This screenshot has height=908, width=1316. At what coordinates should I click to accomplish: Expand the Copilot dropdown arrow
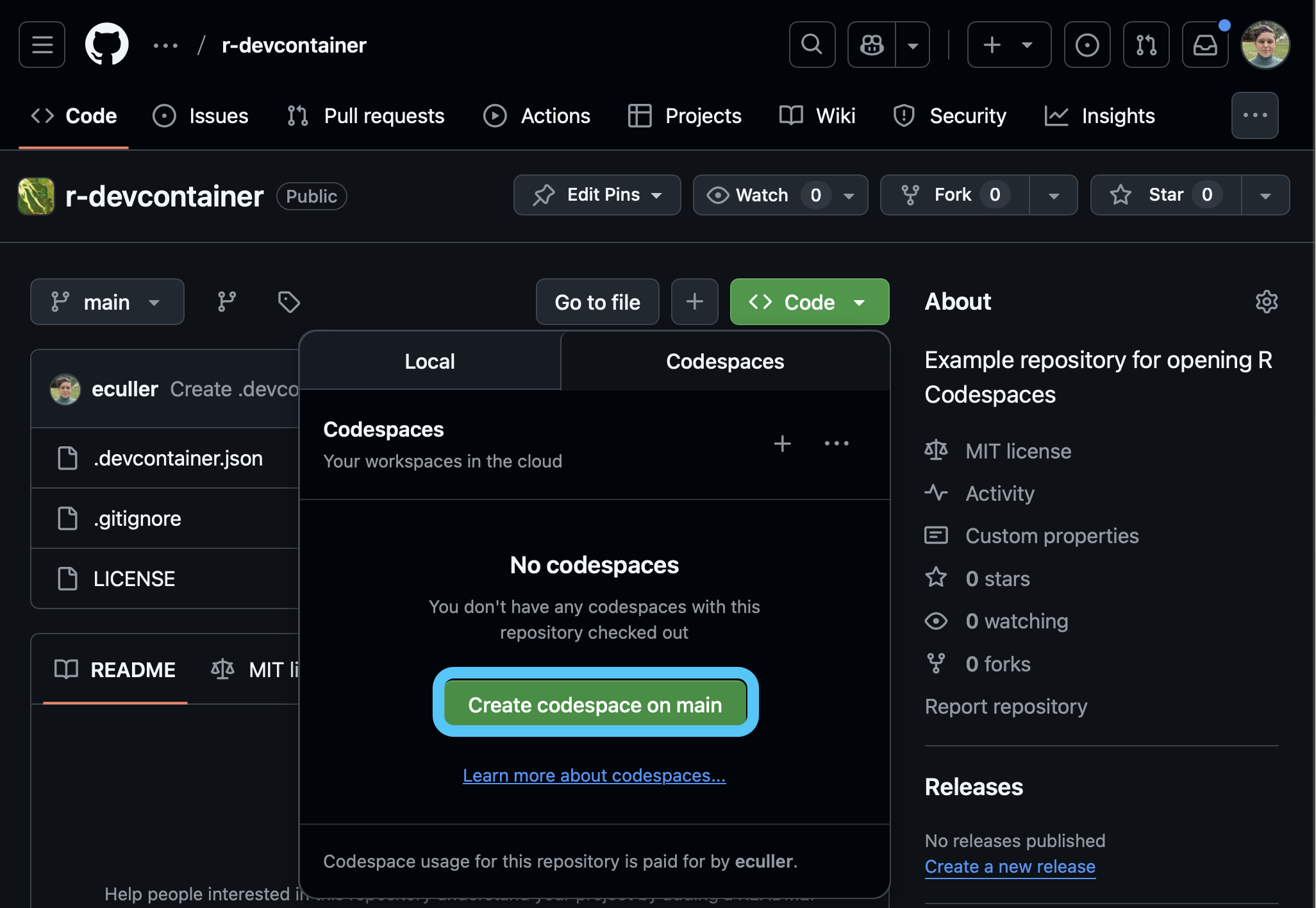pos(913,45)
